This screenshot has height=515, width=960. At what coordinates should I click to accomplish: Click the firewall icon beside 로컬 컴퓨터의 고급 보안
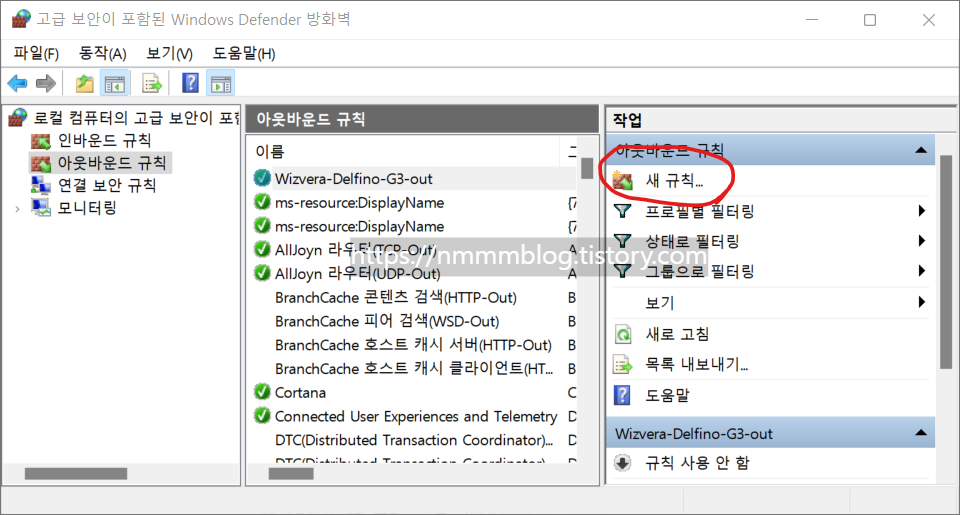coord(18,117)
